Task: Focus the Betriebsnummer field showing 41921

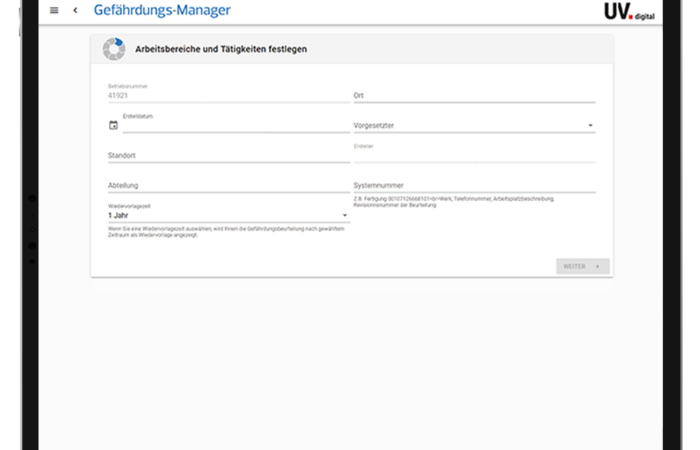Action: (229, 95)
